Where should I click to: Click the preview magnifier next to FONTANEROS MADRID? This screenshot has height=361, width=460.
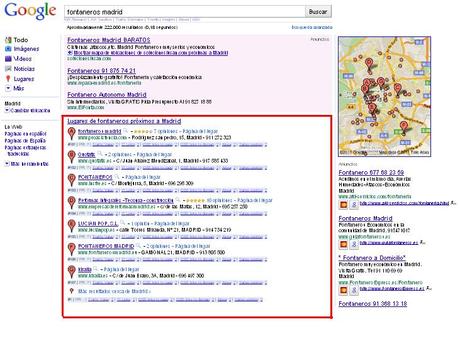coord(138,246)
